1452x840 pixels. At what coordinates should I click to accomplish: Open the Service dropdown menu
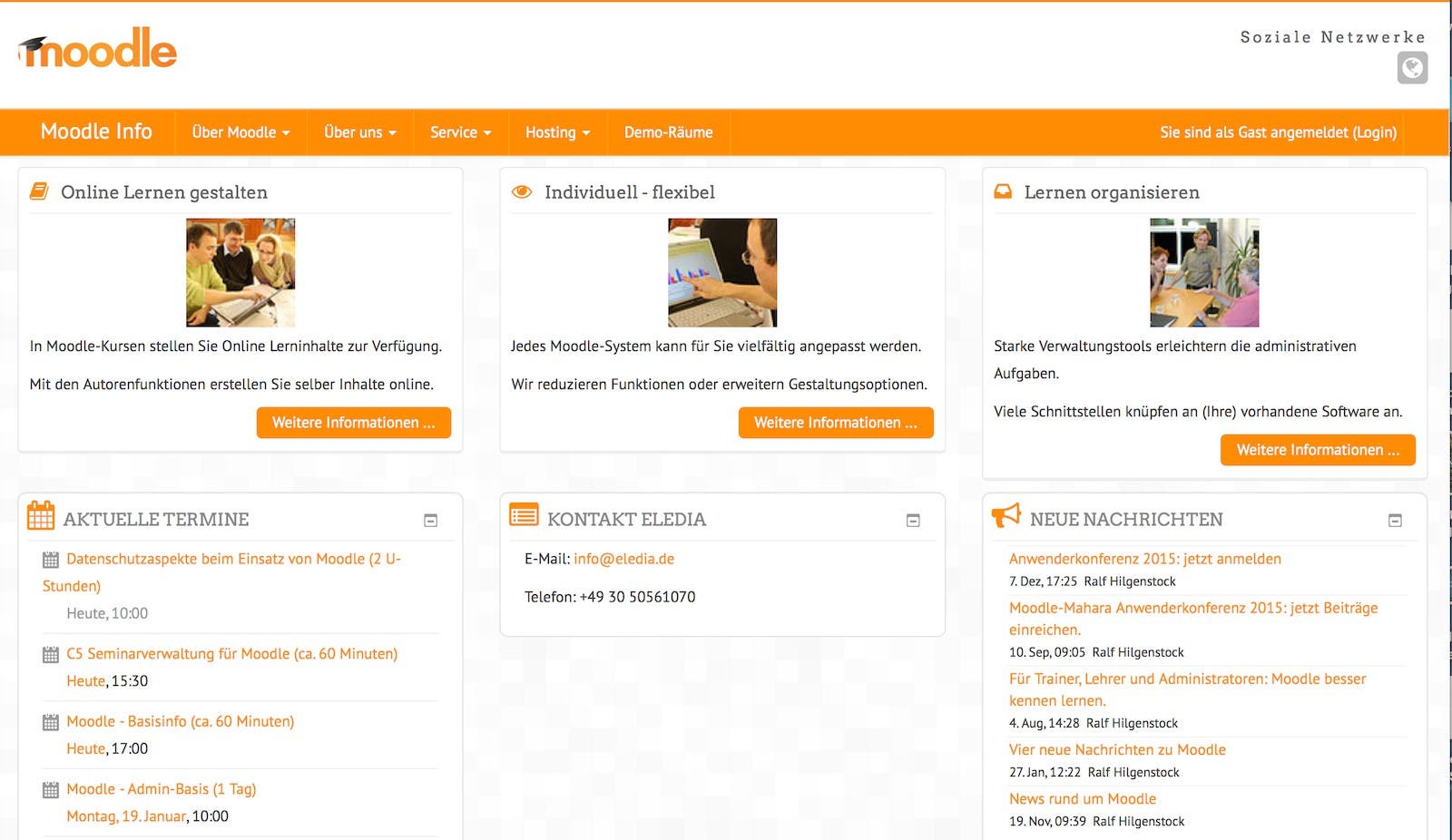tap(461, 132)
